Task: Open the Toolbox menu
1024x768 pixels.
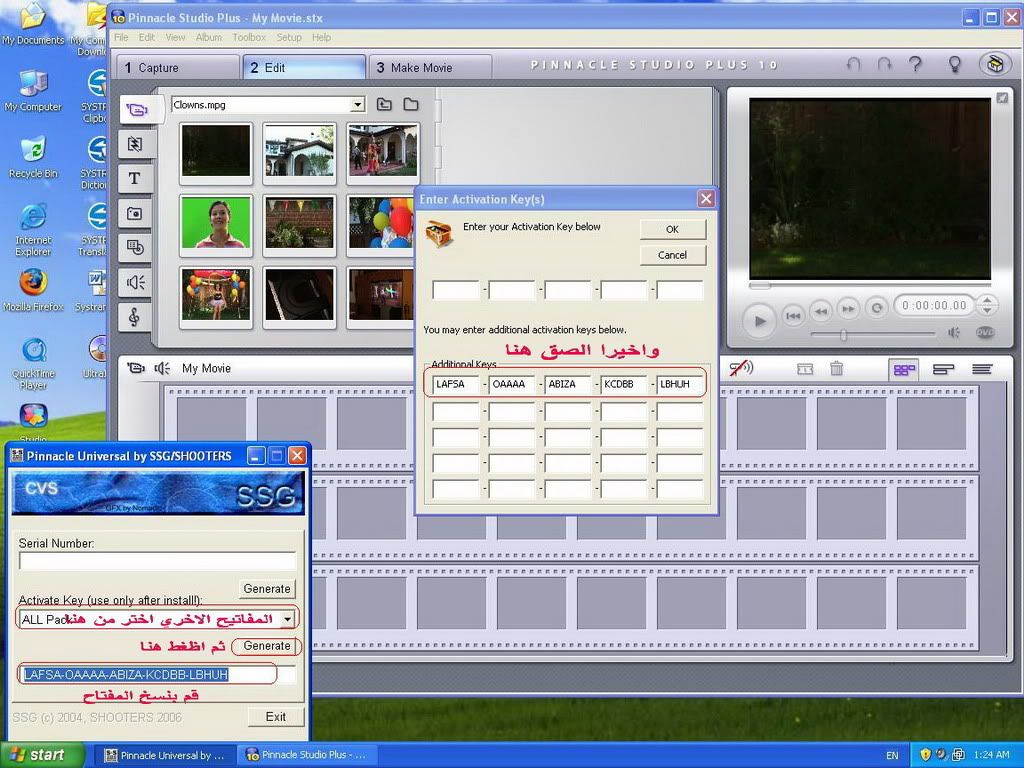Action: 249,37
